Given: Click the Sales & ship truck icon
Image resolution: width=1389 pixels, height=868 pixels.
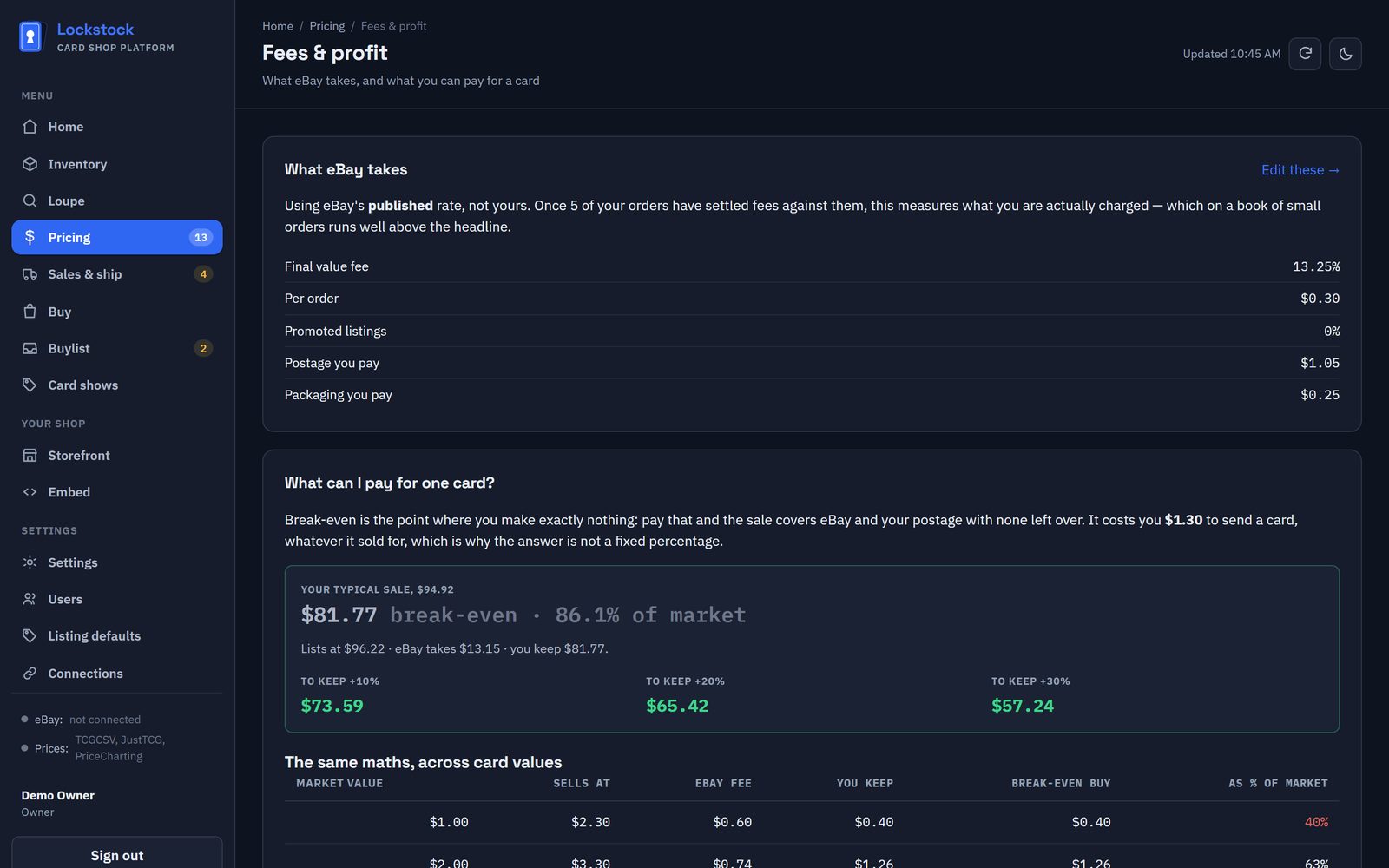Looking at the screenshot, I should pyautogui.click(x=30, y=274).
